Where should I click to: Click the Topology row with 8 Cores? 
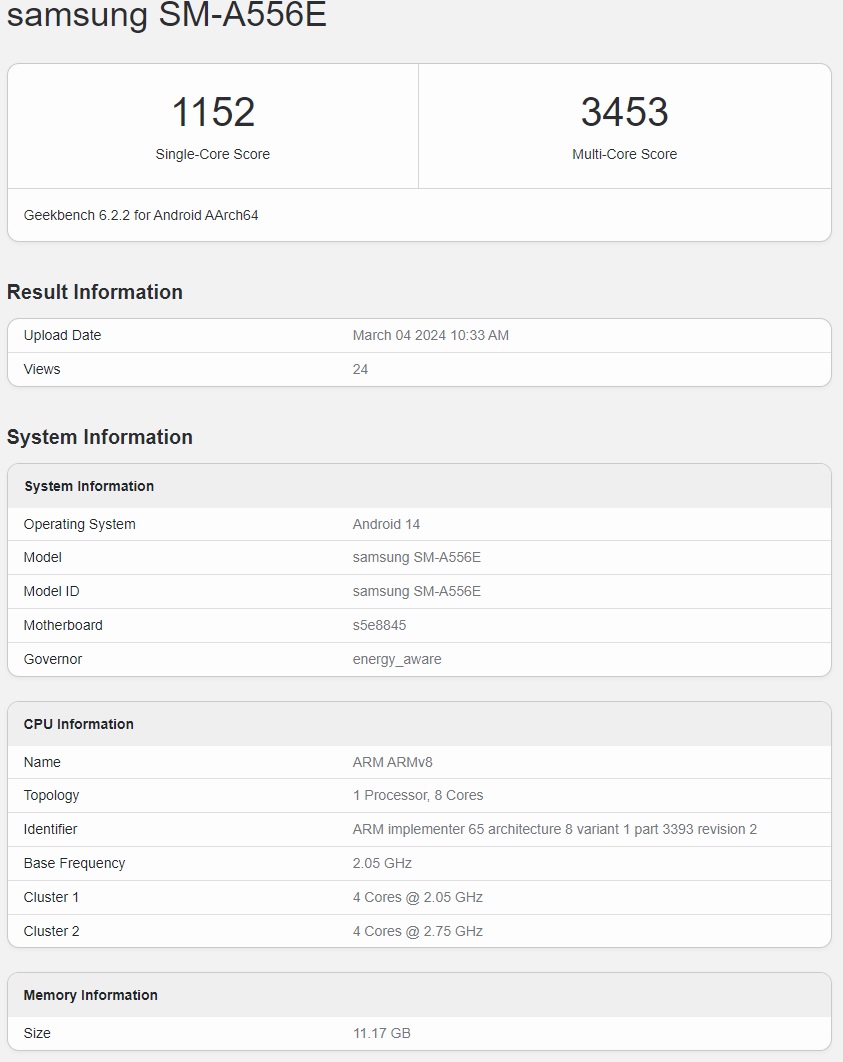click(417, 795)
